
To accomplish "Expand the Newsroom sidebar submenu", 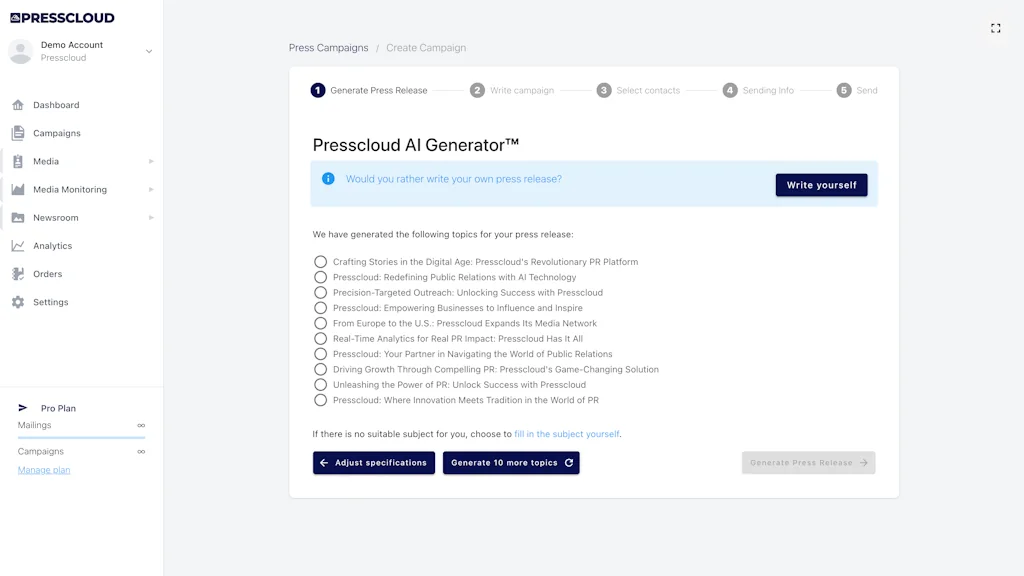I will (151, 217).
